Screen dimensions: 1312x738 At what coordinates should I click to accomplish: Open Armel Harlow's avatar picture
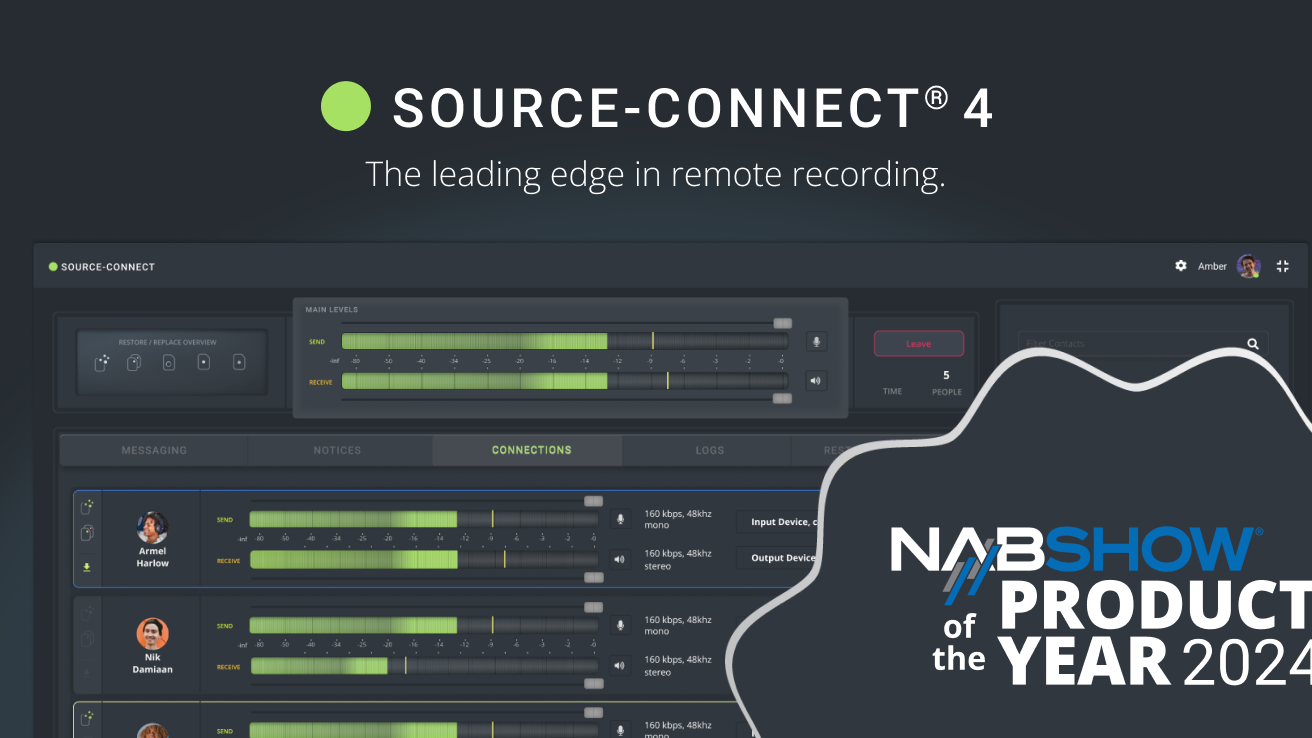pos(153,527)
